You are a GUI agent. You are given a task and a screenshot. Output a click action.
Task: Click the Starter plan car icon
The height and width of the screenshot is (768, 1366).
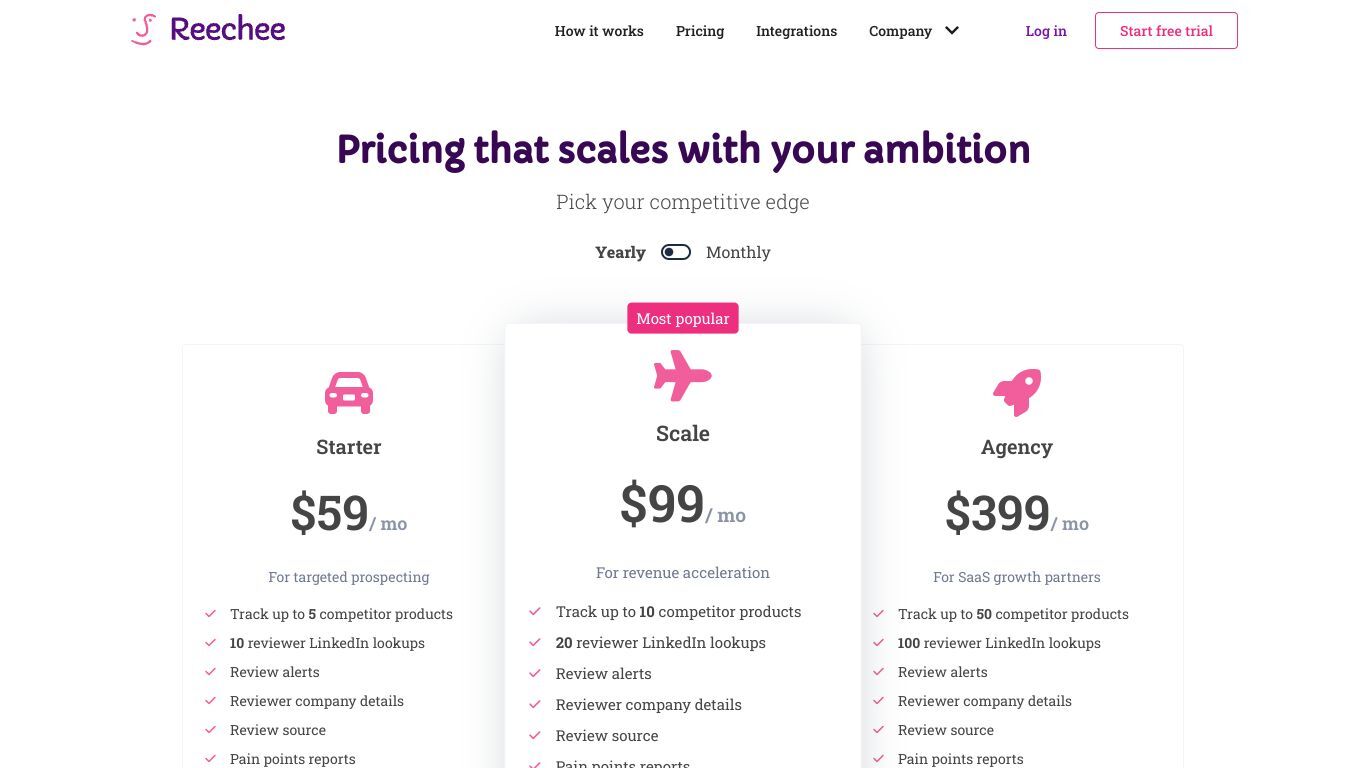349,393
